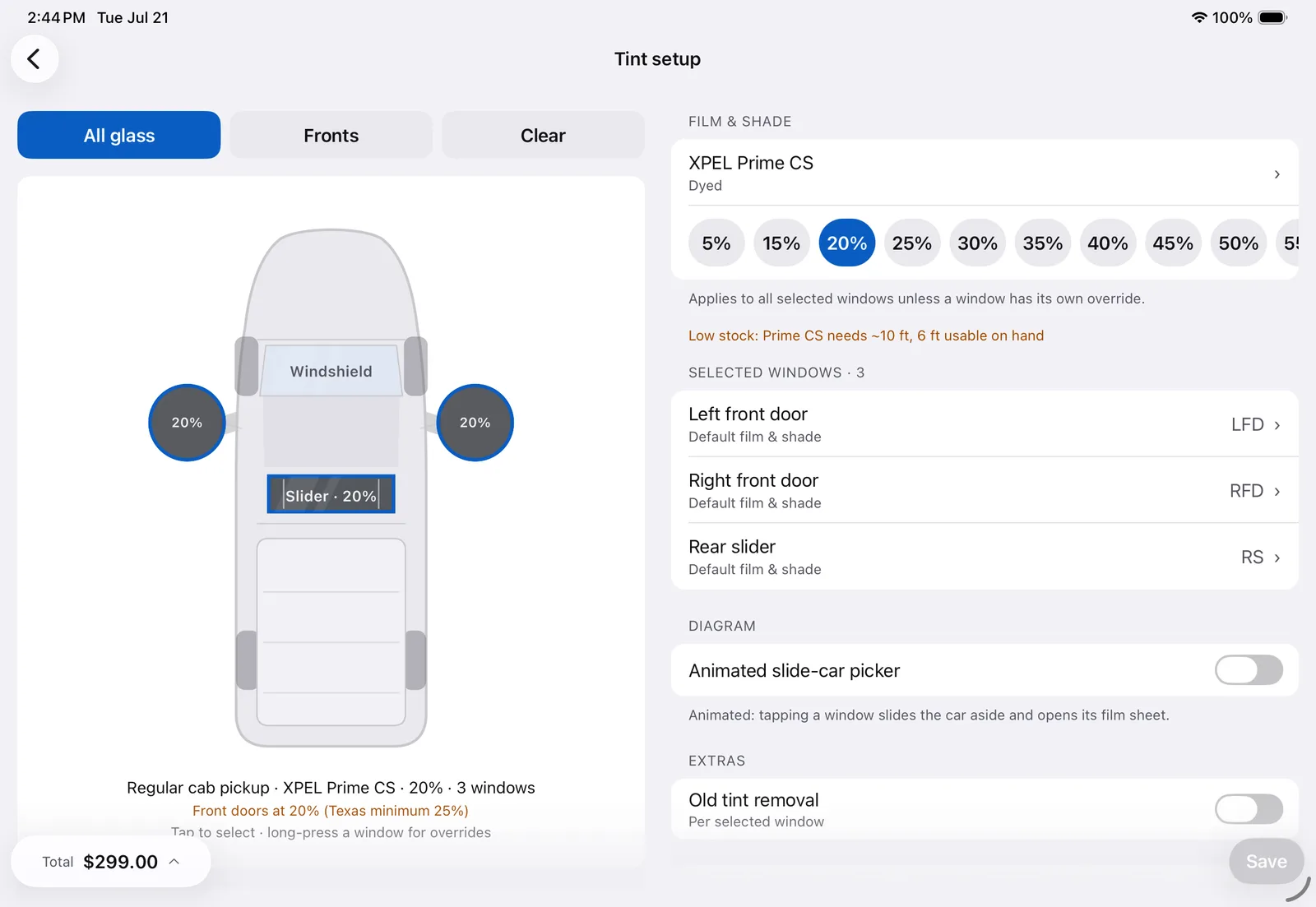The width and height of the screenshot is (1316, 907).
Task: Tap the left door 20% tint circle
Action: pos(187,423)
